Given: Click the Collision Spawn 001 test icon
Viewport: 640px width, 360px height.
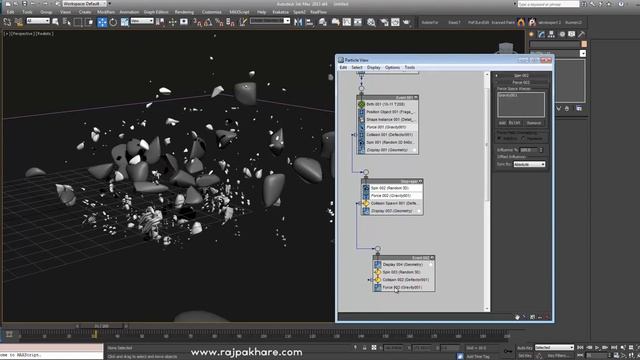Looking at the screenshot, I should pyautogui.click(x=366, y=203).
